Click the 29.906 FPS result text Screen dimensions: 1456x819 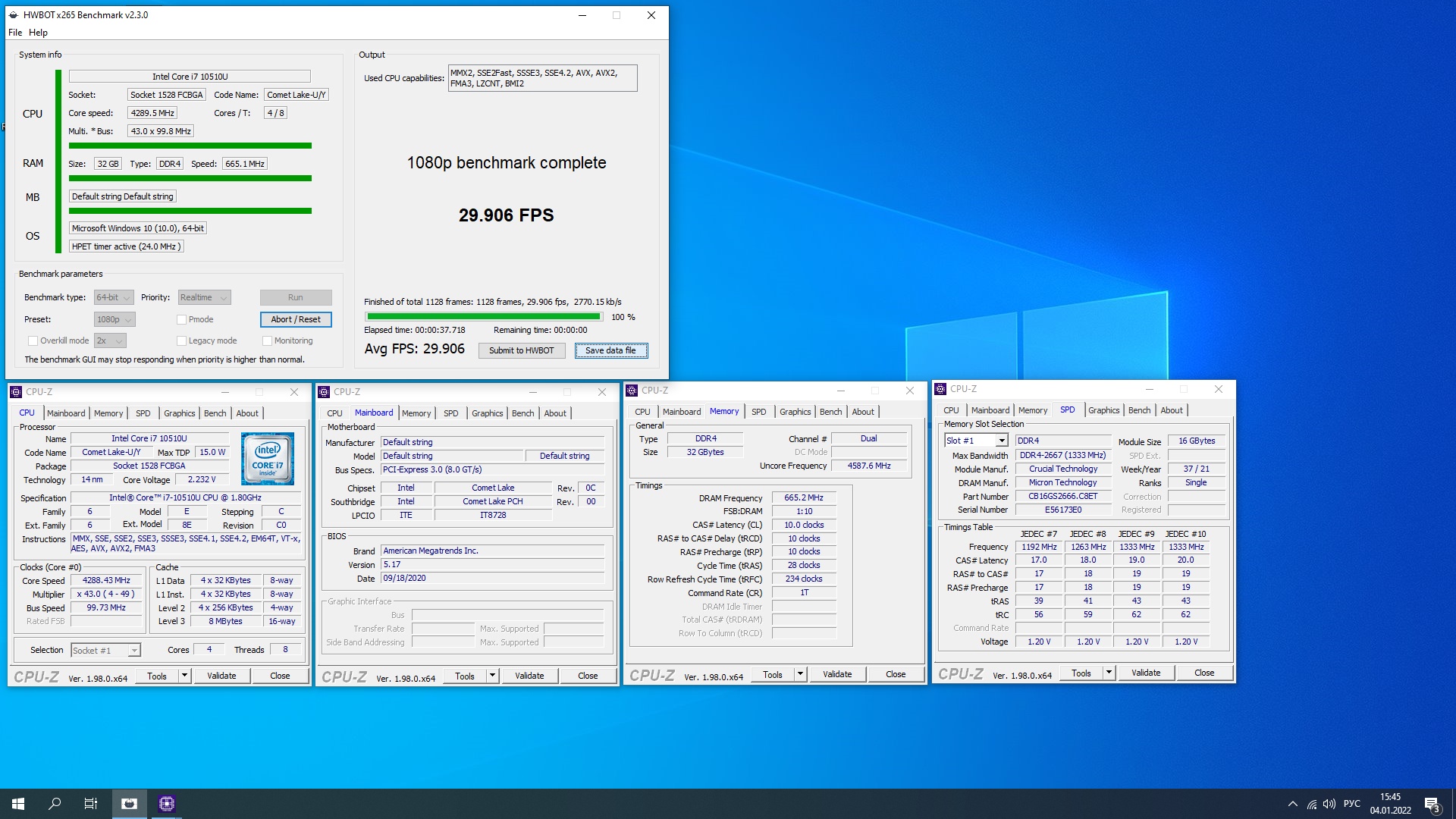507,216
